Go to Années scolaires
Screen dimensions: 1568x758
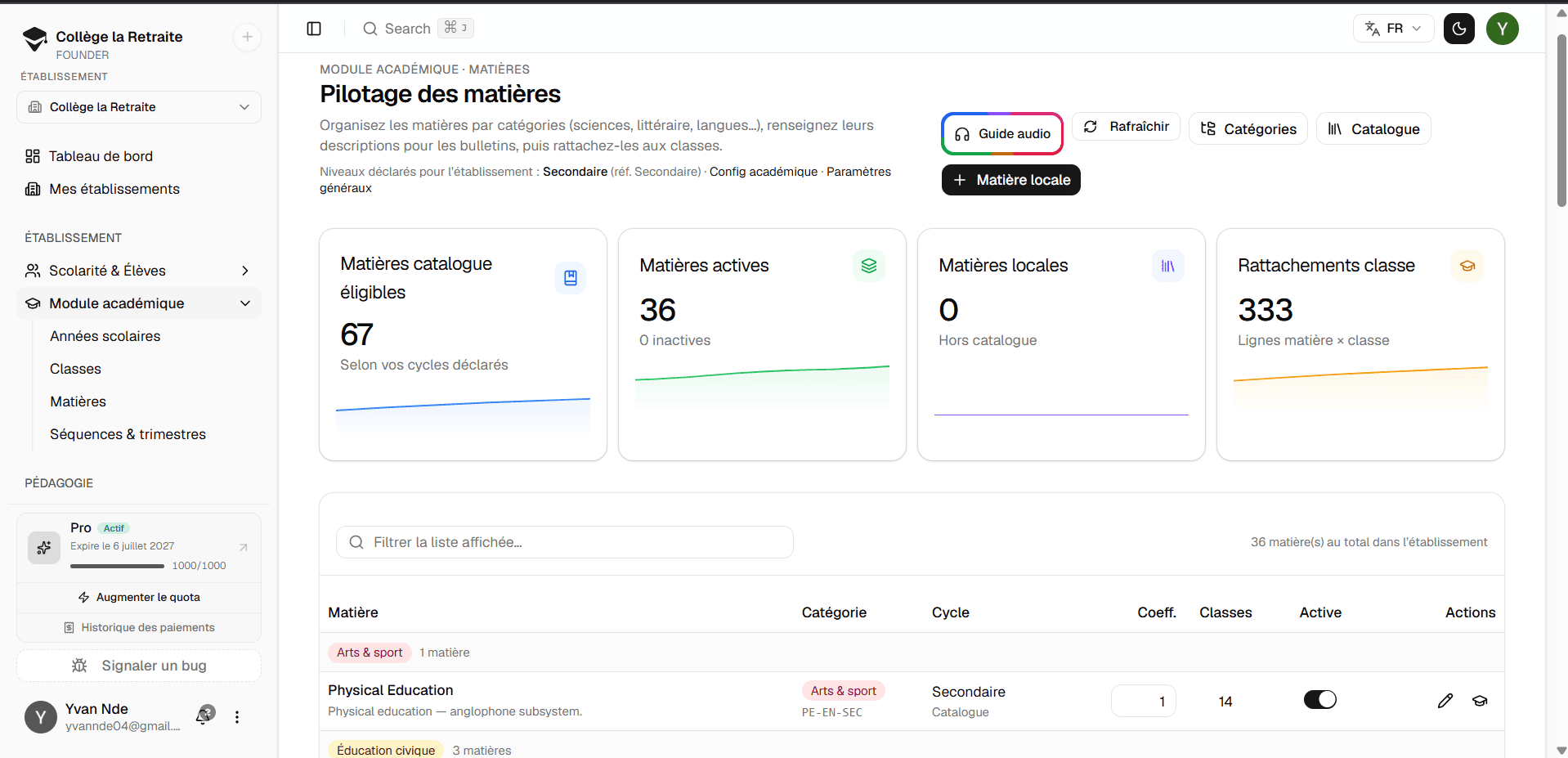click(105, 336)
